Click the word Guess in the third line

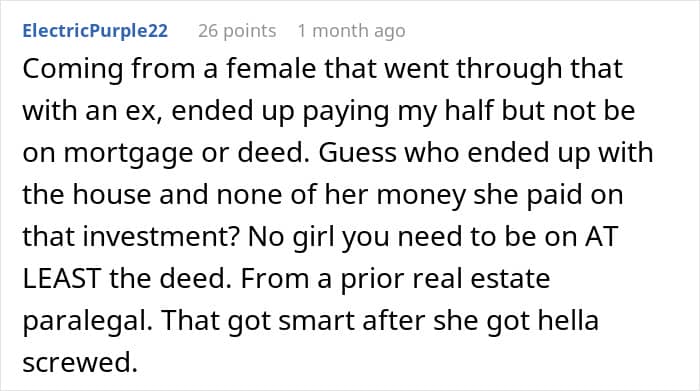pyautogui.click(x=357, y=153)
